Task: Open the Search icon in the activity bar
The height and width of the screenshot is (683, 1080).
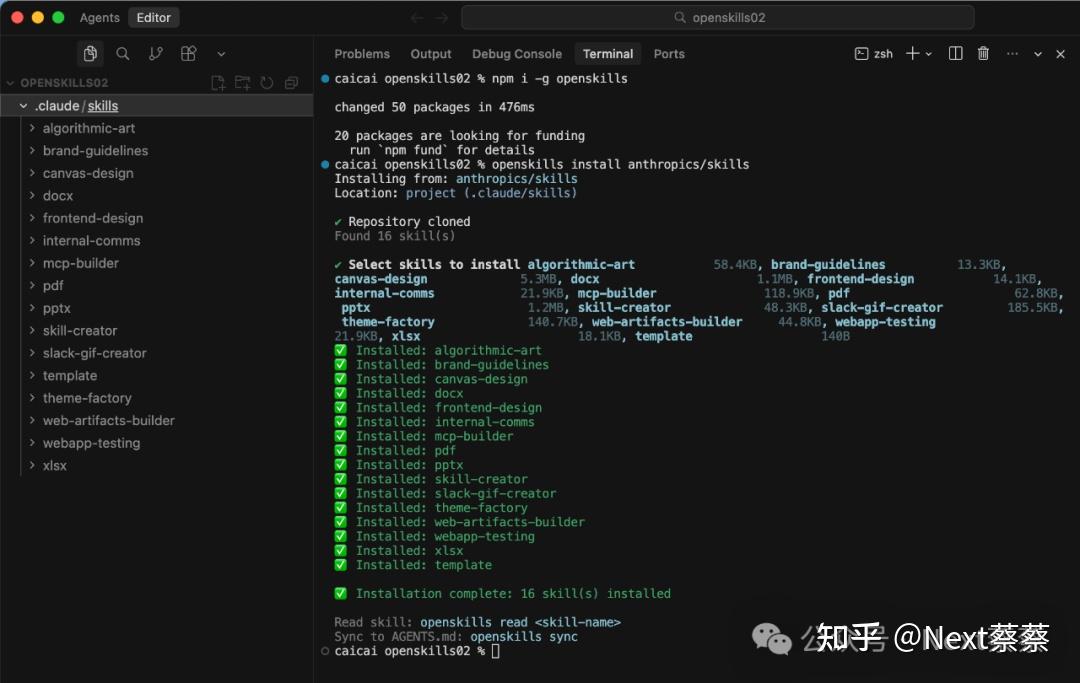Action: [x=122, y=53]
